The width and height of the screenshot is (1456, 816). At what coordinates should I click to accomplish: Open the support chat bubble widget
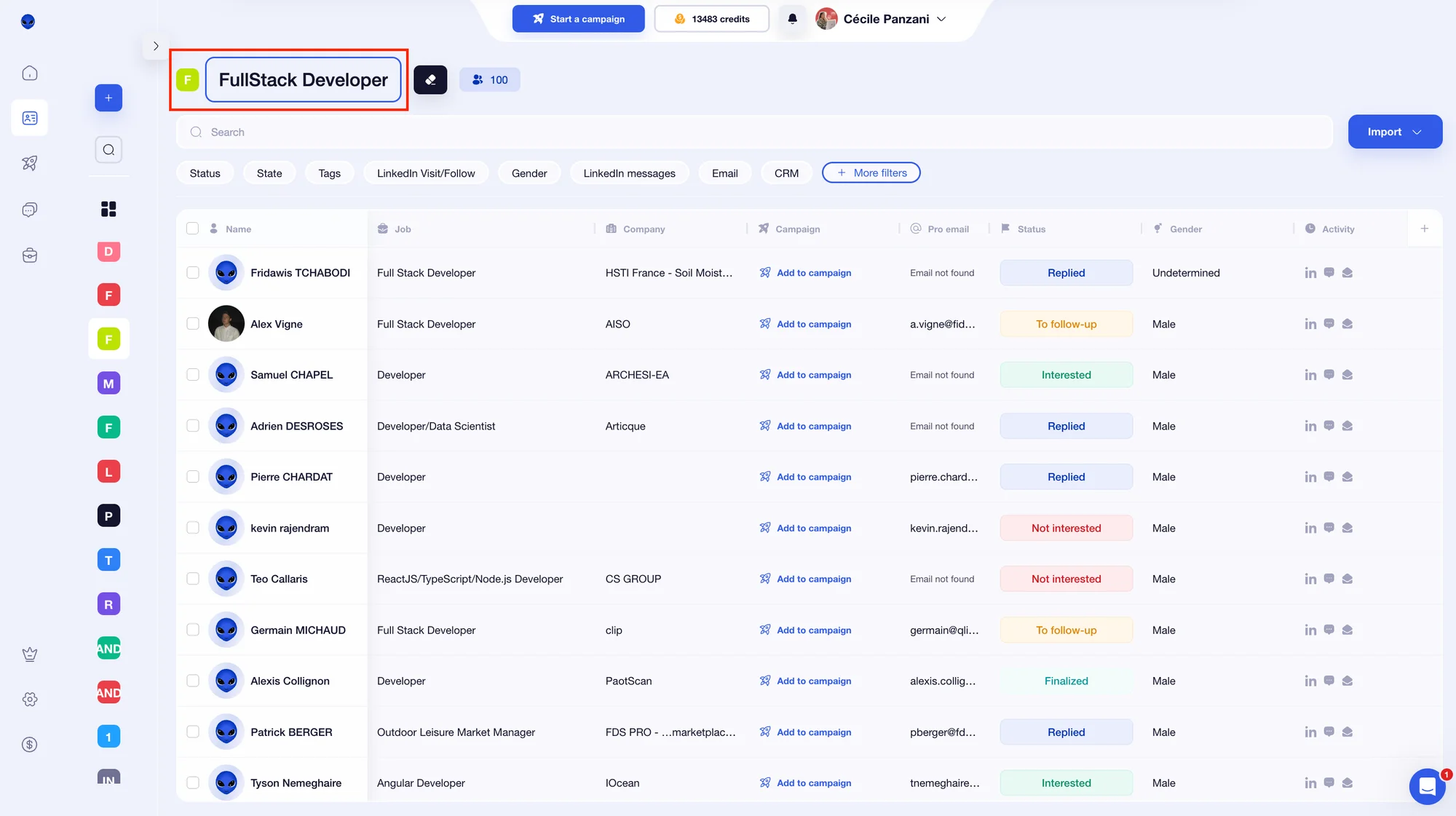[1427, 786]
